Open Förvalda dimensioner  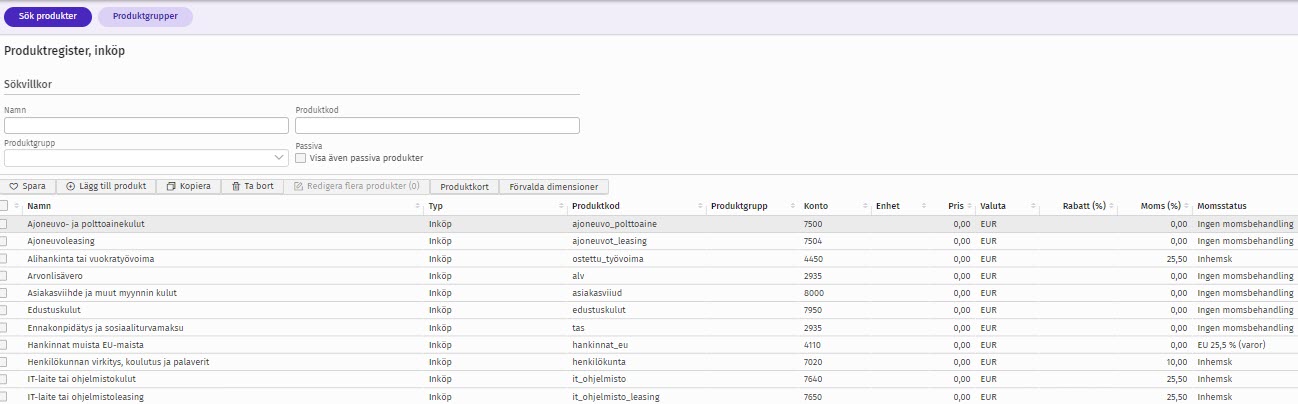coord(554,186)
